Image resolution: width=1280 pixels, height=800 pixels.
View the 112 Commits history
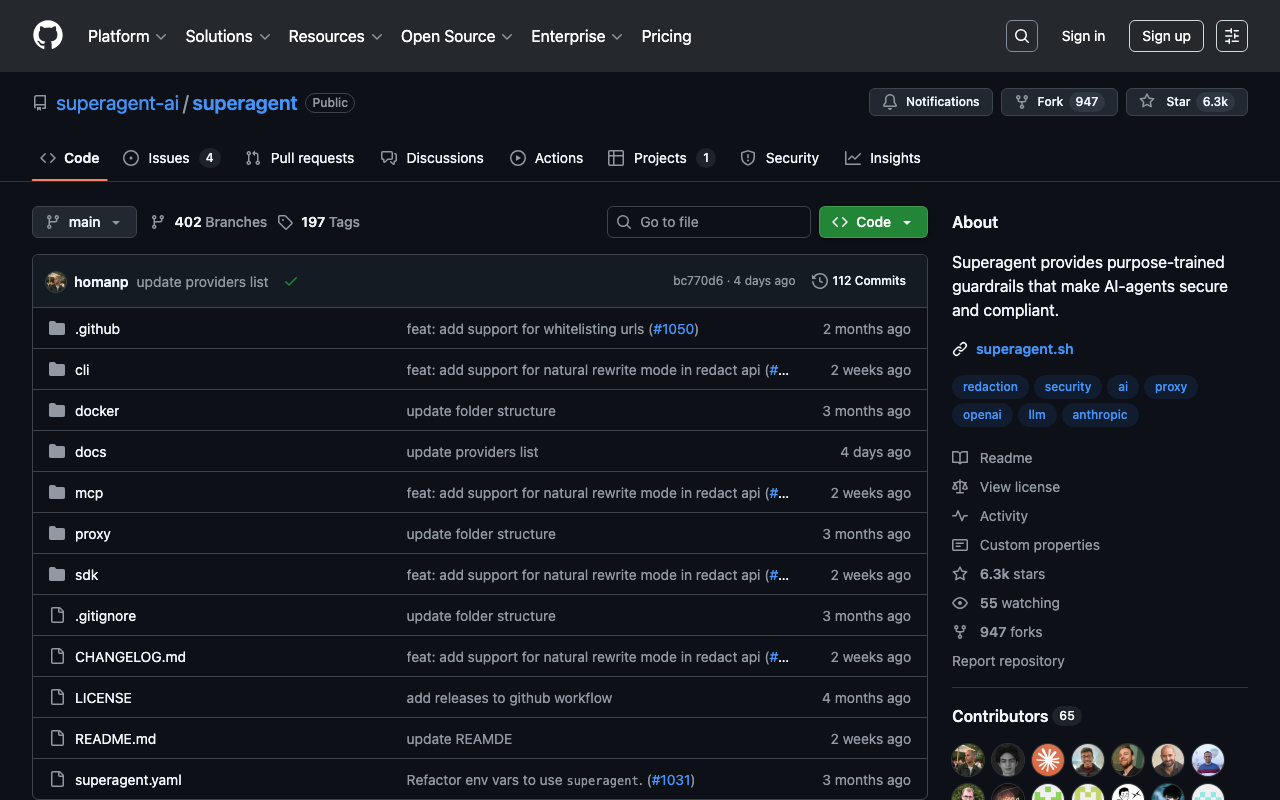[x=859, y=281]
